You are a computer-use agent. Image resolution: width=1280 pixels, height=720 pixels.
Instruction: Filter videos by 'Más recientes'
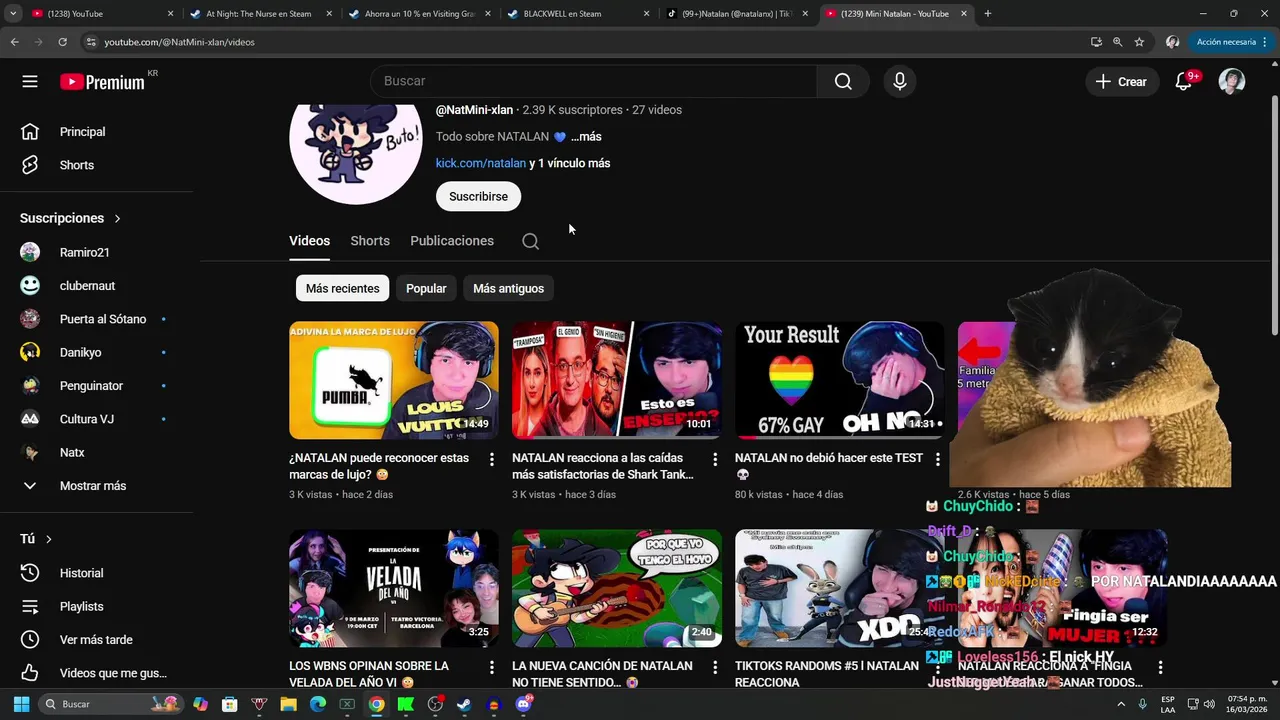[342, 288]
